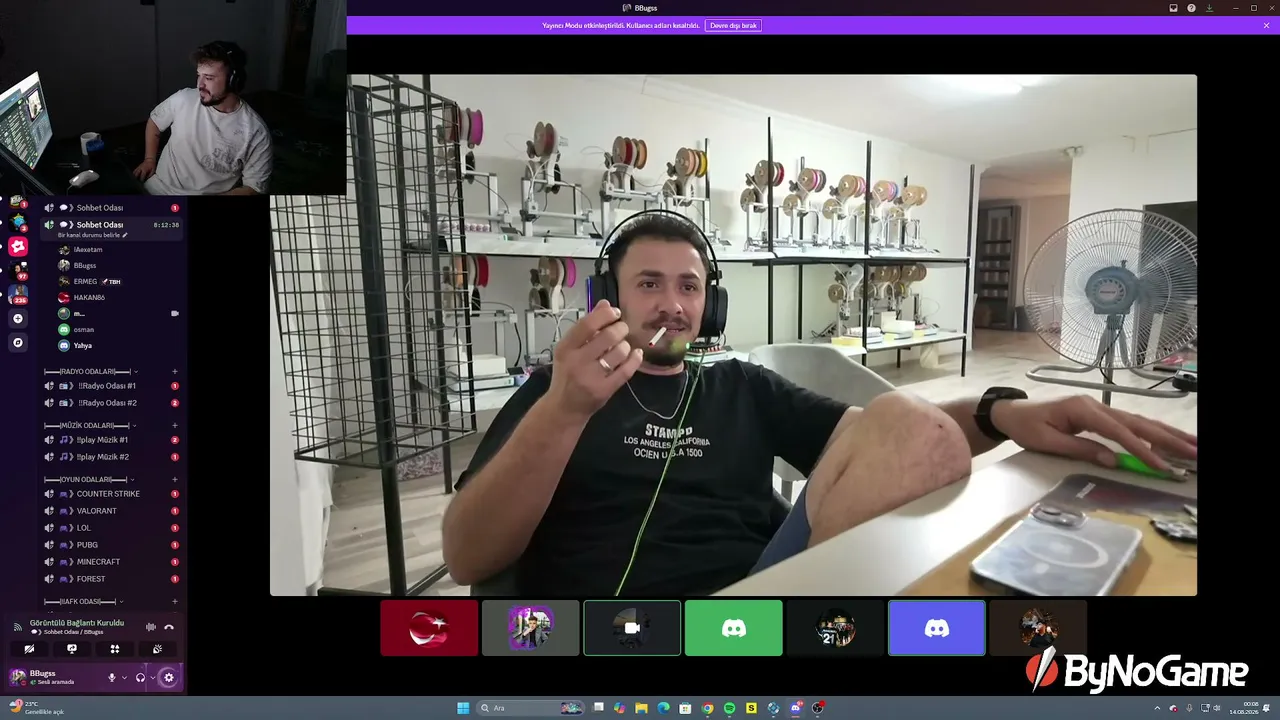Screen dimensions: 1280x720
Task: Collapse the AFK ODASI category
Action: (x=84, y=601)
